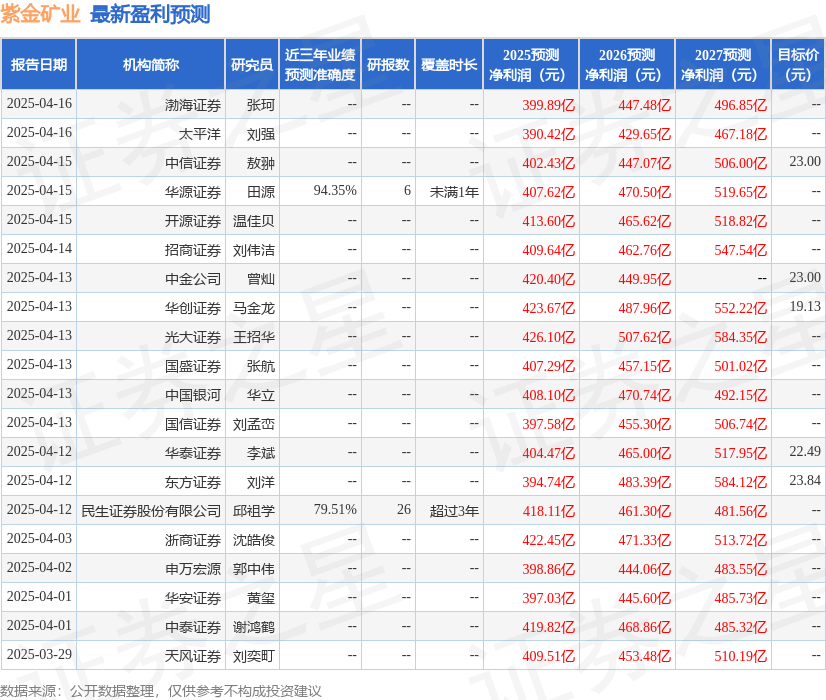Screen dimensions: 826x700
Task: Select the 79.51% accuracy cell
Action: (335, 510)
